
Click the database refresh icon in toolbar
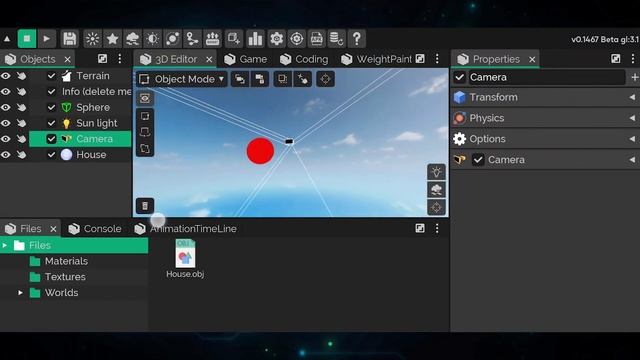tap(337, 39)
